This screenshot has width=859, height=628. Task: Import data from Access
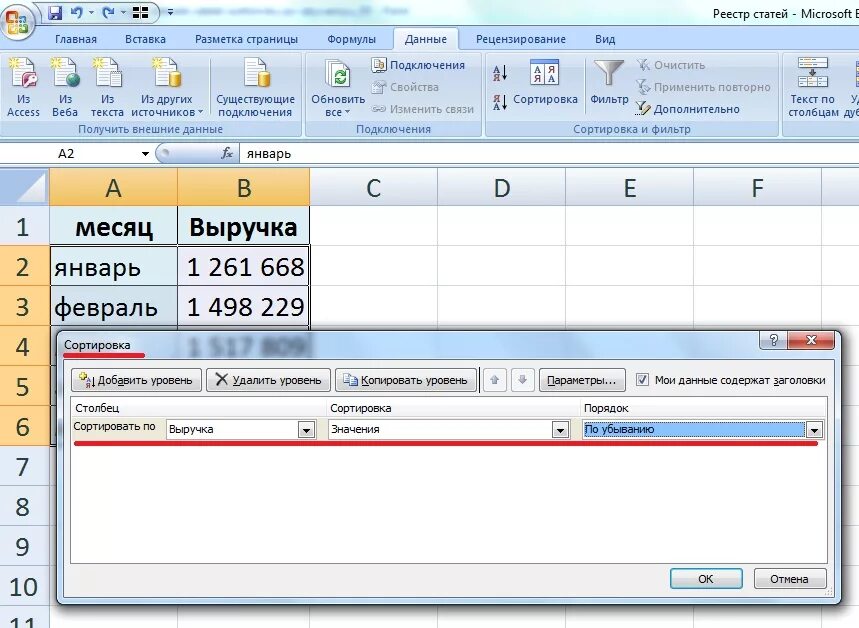click(23, 88)
